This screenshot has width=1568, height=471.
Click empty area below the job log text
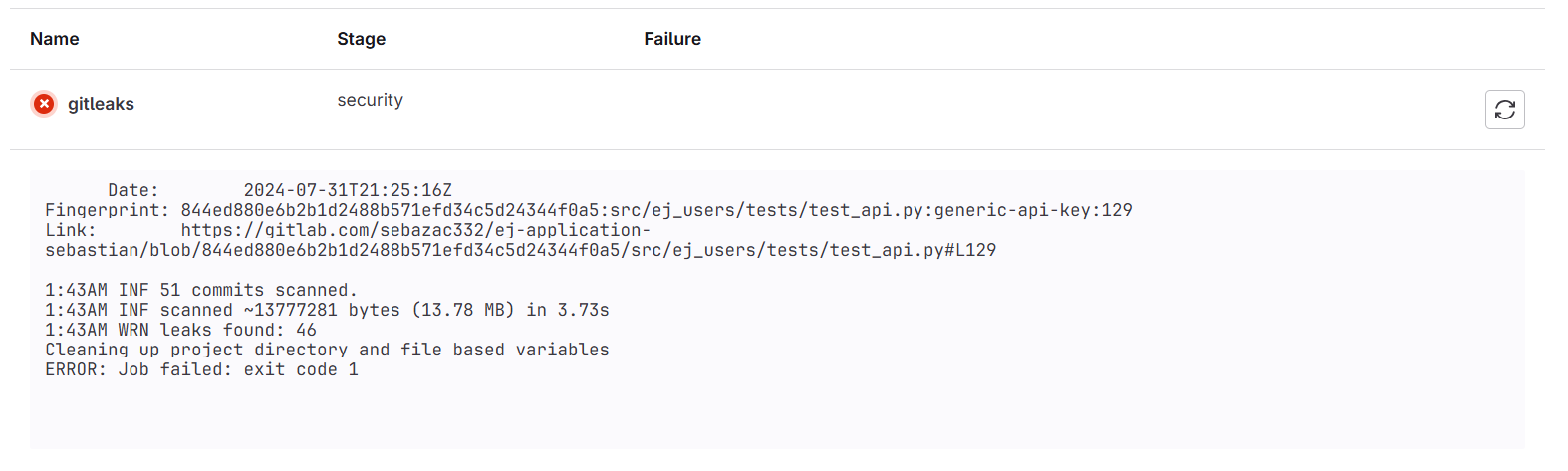(777, 418)
